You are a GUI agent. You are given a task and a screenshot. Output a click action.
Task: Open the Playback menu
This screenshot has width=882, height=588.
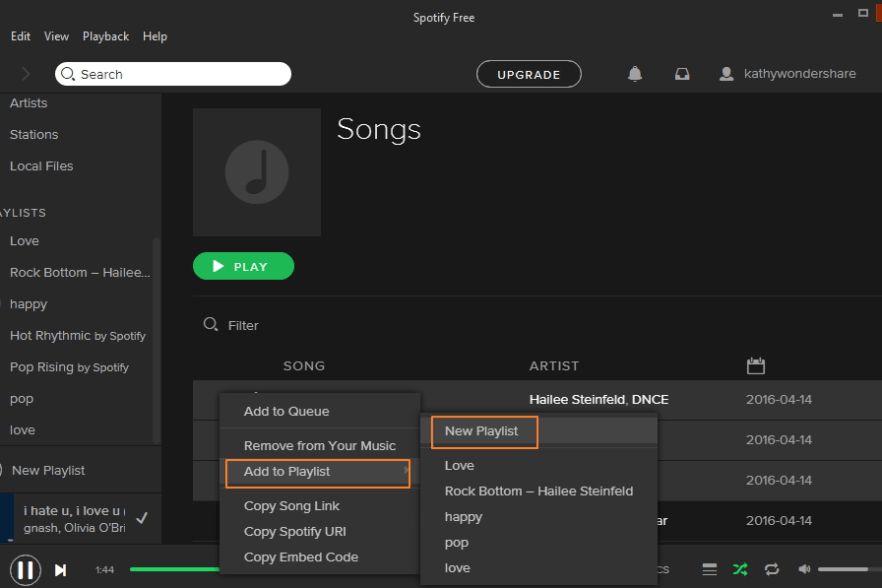pos(106,37)
